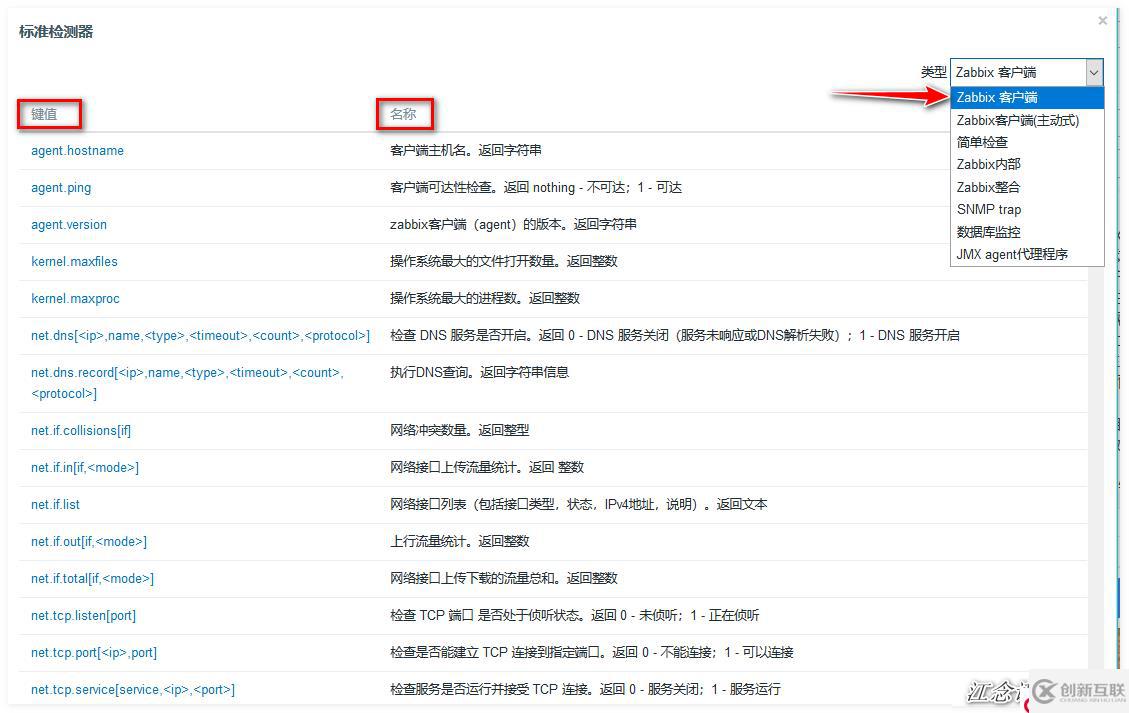Click description 网络冲突数量。返回整型
The height and width of the screenshot is (713, 1129).
pyautogui.click(x=459, y=430)
